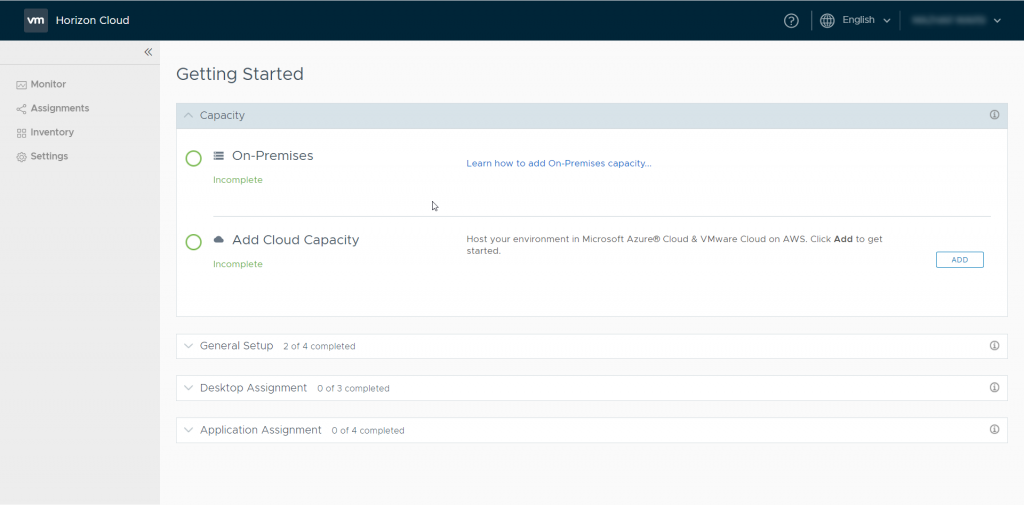The image size is (1024, 505).
Task: Collapse the sidebar with double chevron
Action: [148, 52]
